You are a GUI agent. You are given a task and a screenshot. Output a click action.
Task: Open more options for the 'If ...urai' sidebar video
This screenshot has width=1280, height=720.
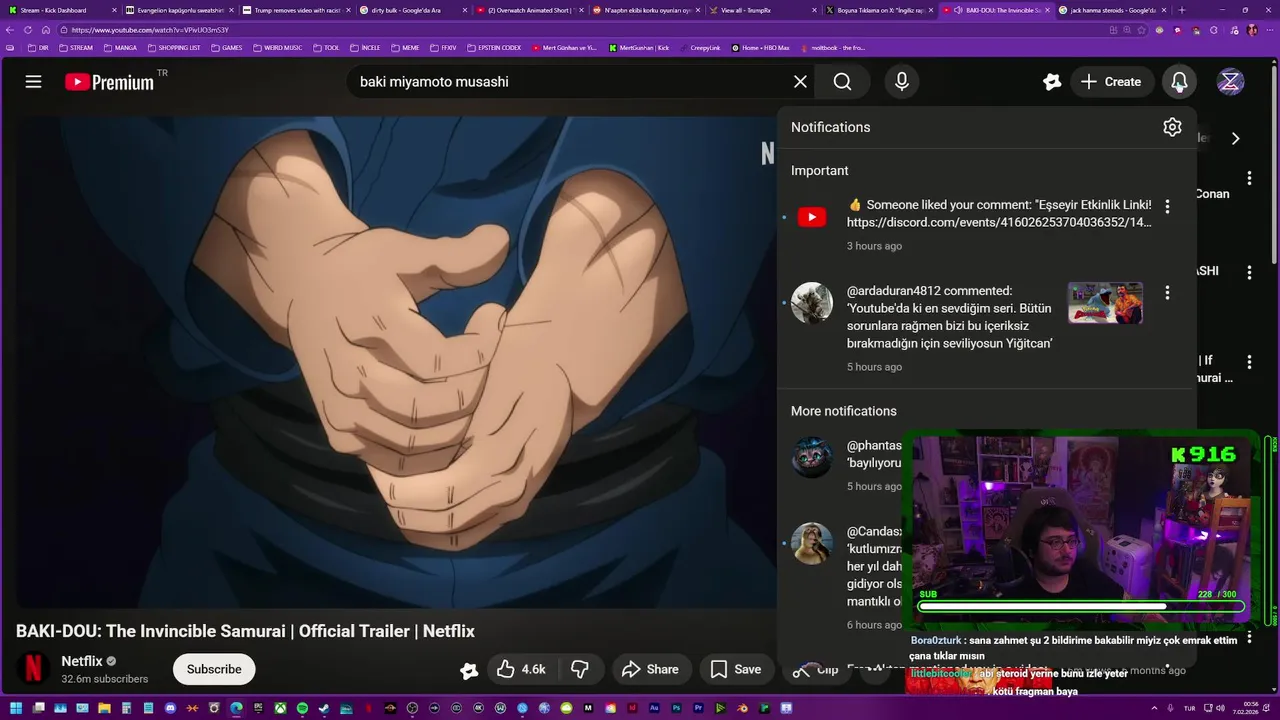[x=1249, y=362]
